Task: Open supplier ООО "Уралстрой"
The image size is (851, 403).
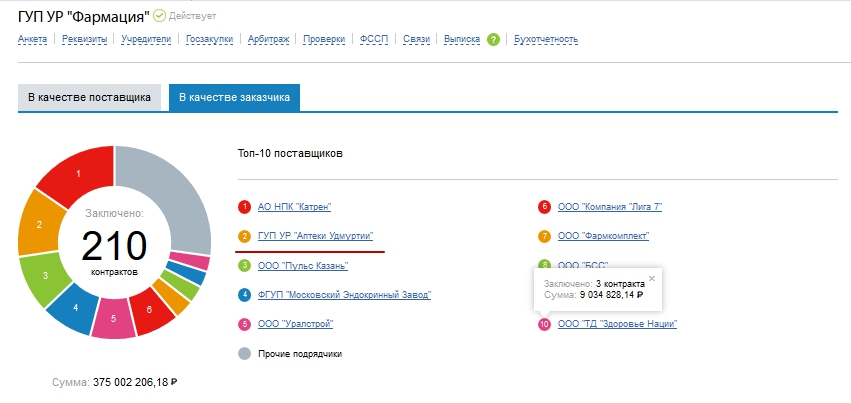Action: [295, 324]
